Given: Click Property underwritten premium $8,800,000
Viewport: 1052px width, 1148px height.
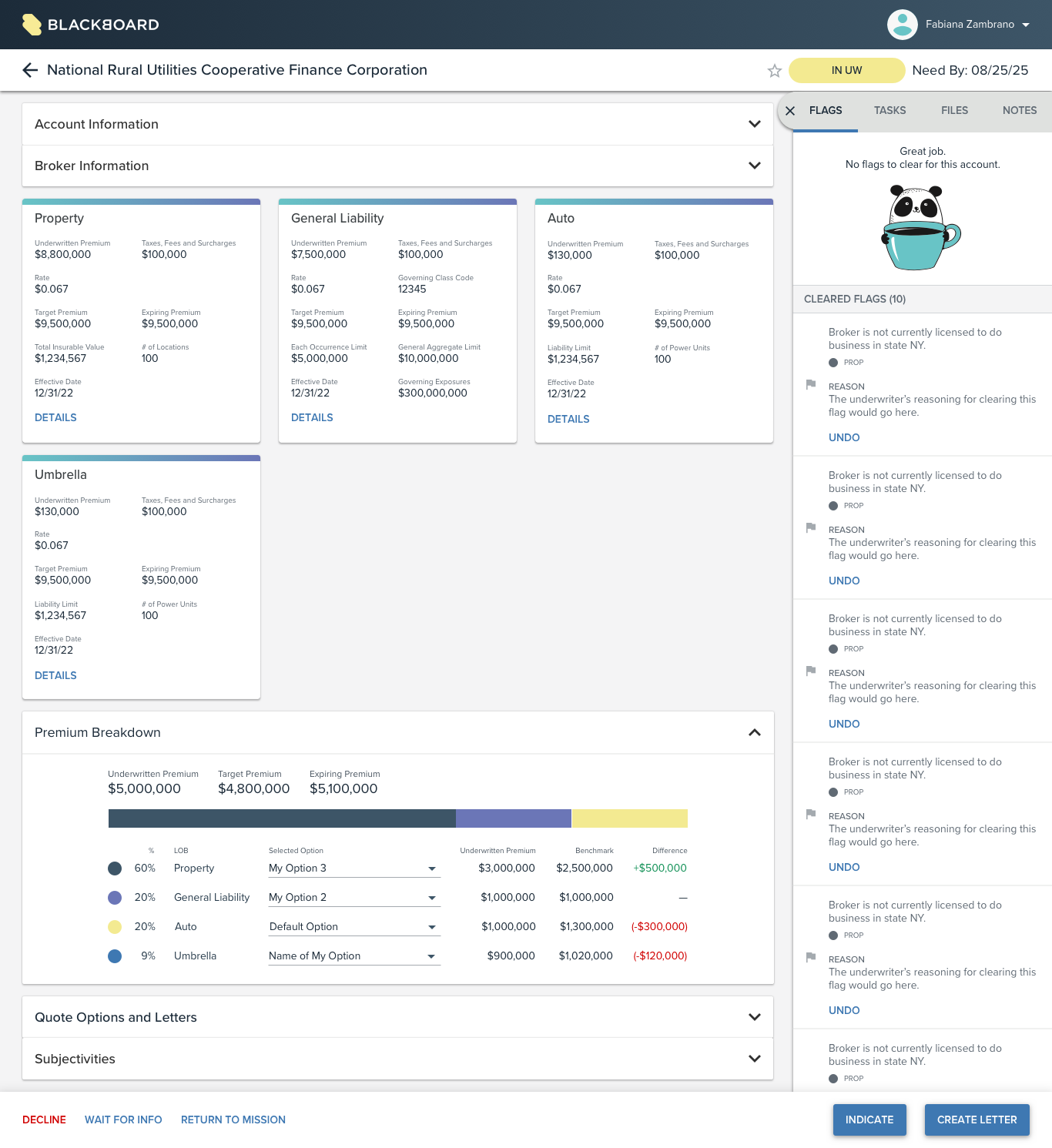Looking at the screenshot, I should click(62, 254).
